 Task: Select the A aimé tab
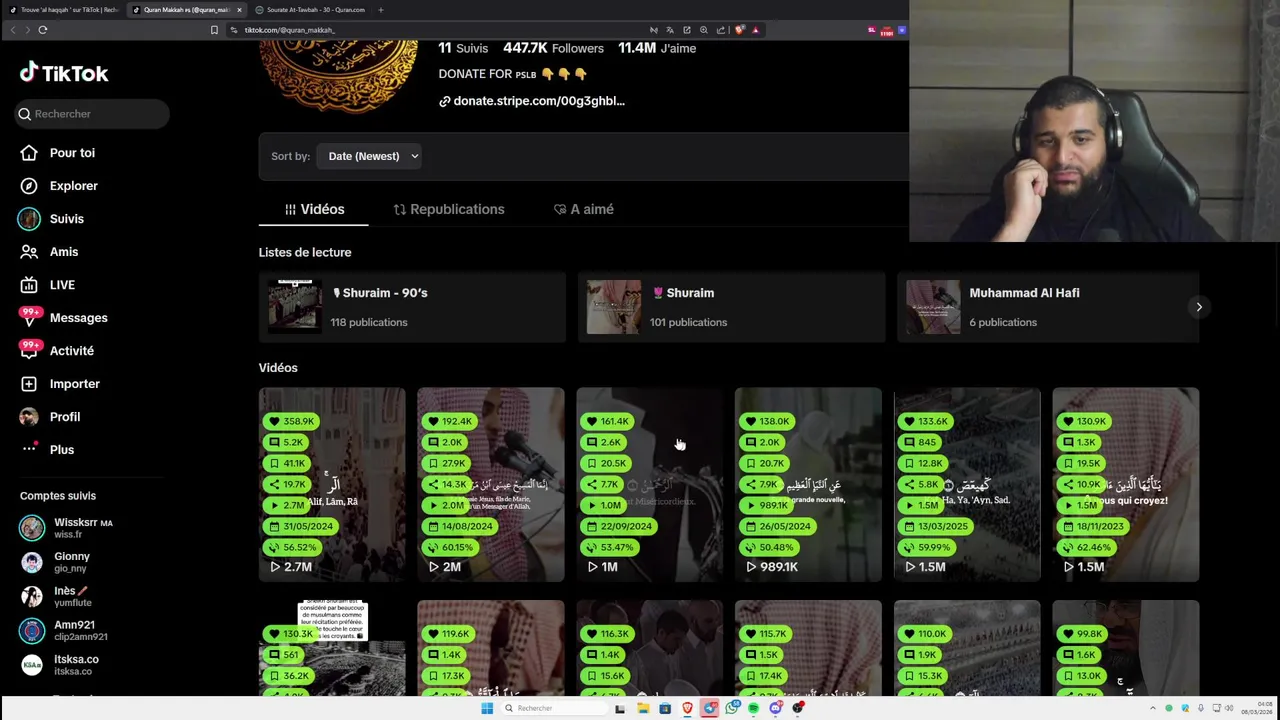(x=584, y=209)
